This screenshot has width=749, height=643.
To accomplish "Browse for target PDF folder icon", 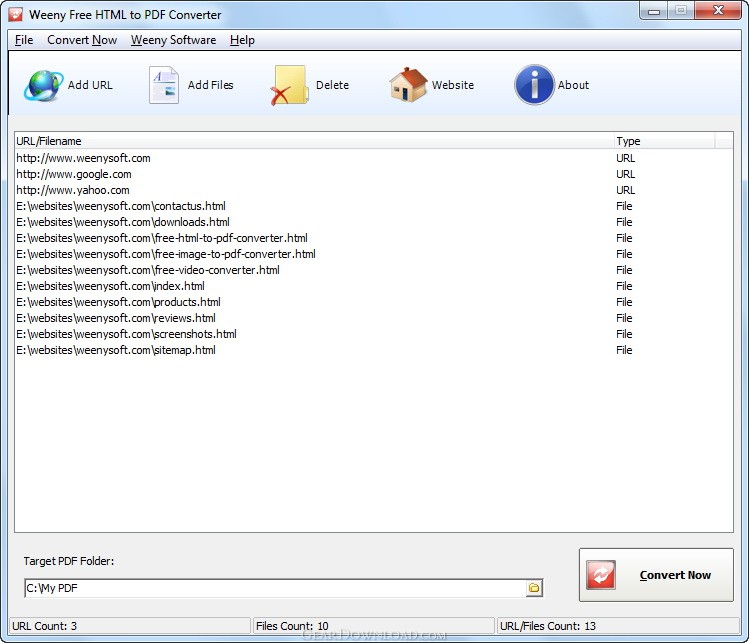I will tap(534, 588).
